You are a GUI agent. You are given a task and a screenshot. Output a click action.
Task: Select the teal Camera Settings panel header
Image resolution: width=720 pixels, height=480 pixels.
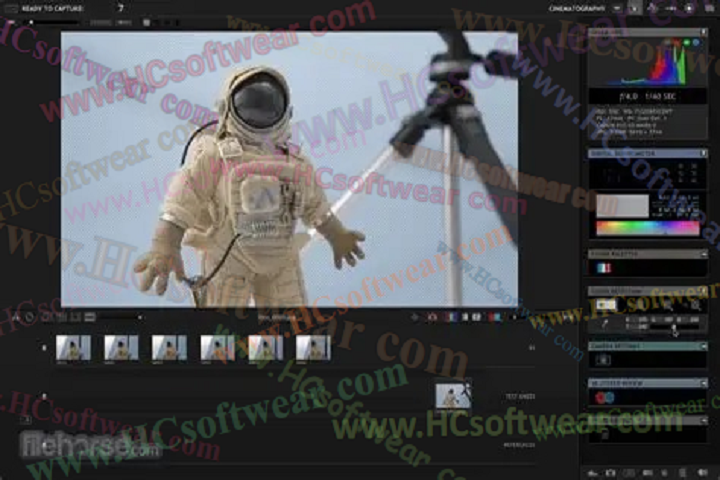point(647,346)
